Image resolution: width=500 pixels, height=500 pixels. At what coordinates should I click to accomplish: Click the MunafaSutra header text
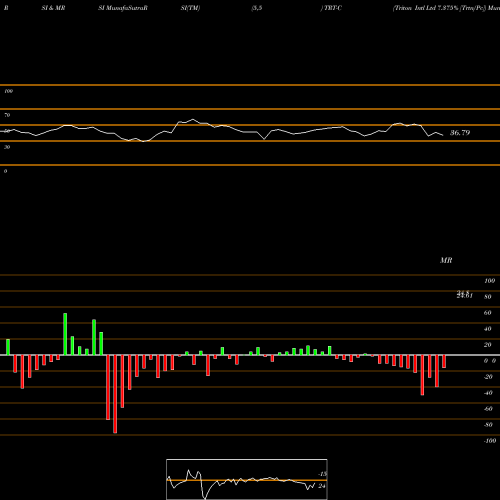click(126, 8)
